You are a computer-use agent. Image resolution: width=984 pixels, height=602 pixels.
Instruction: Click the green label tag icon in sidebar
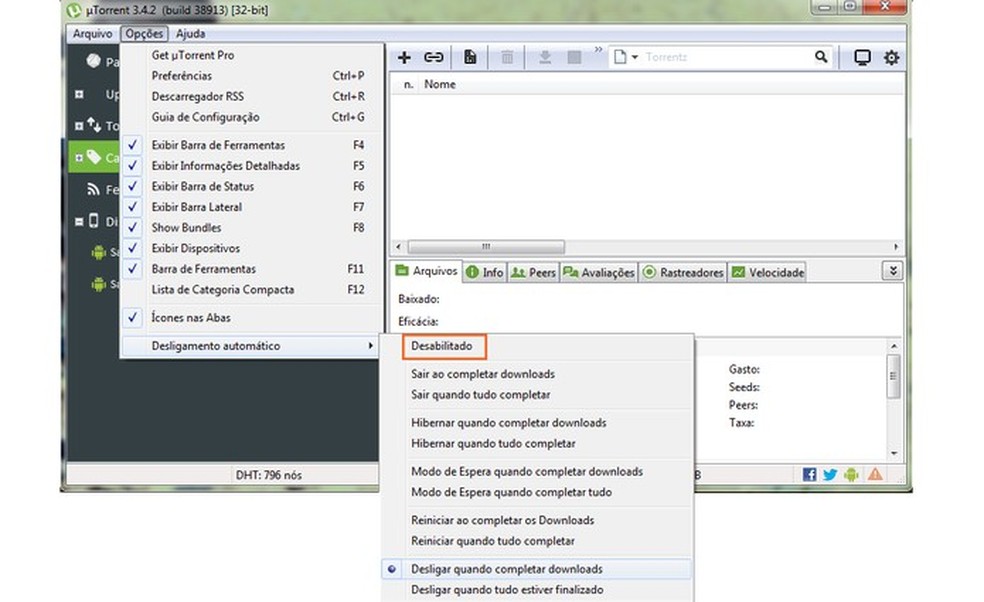tap(94, 157)
